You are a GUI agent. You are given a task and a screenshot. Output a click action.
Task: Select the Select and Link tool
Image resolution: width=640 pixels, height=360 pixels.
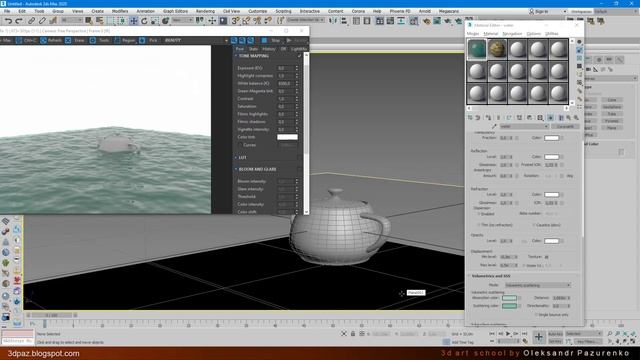pyautogui.click(x=31, y=21)
